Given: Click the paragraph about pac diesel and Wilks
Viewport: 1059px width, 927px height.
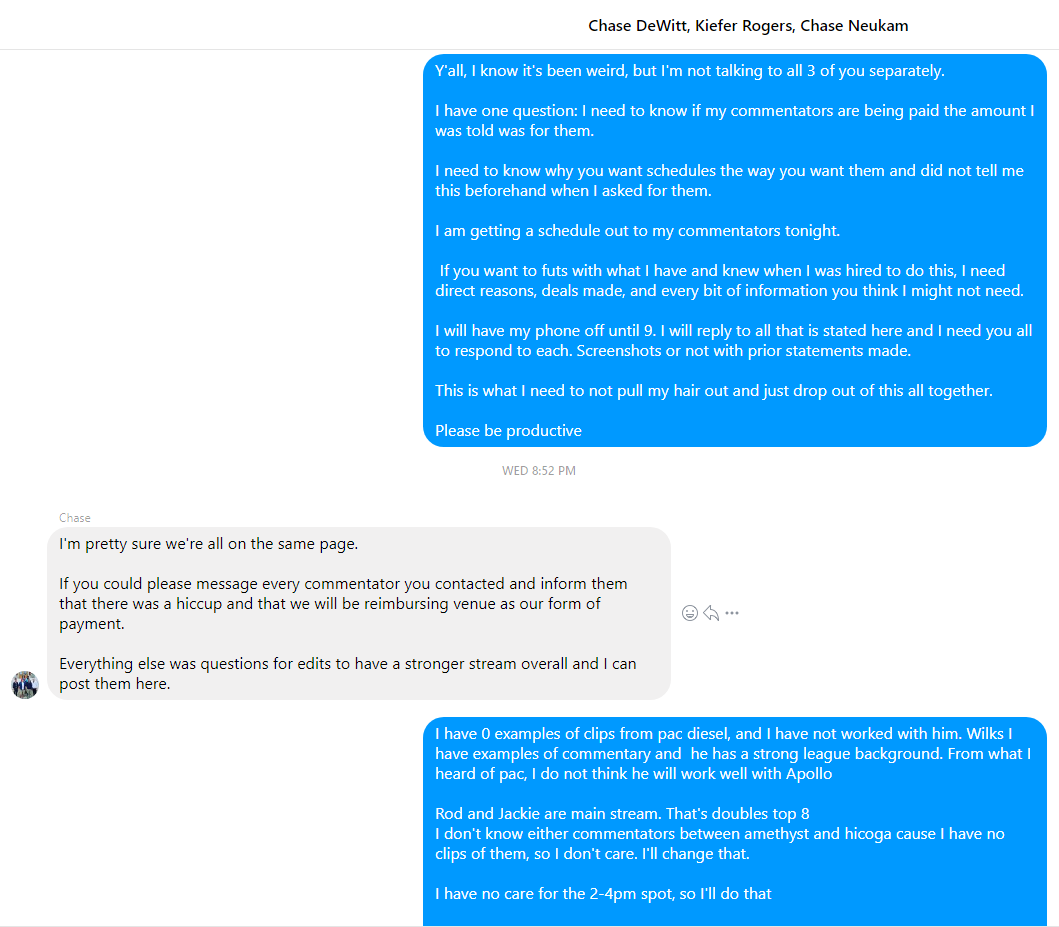Looking at the screenshot, I should tap(733, 753).
